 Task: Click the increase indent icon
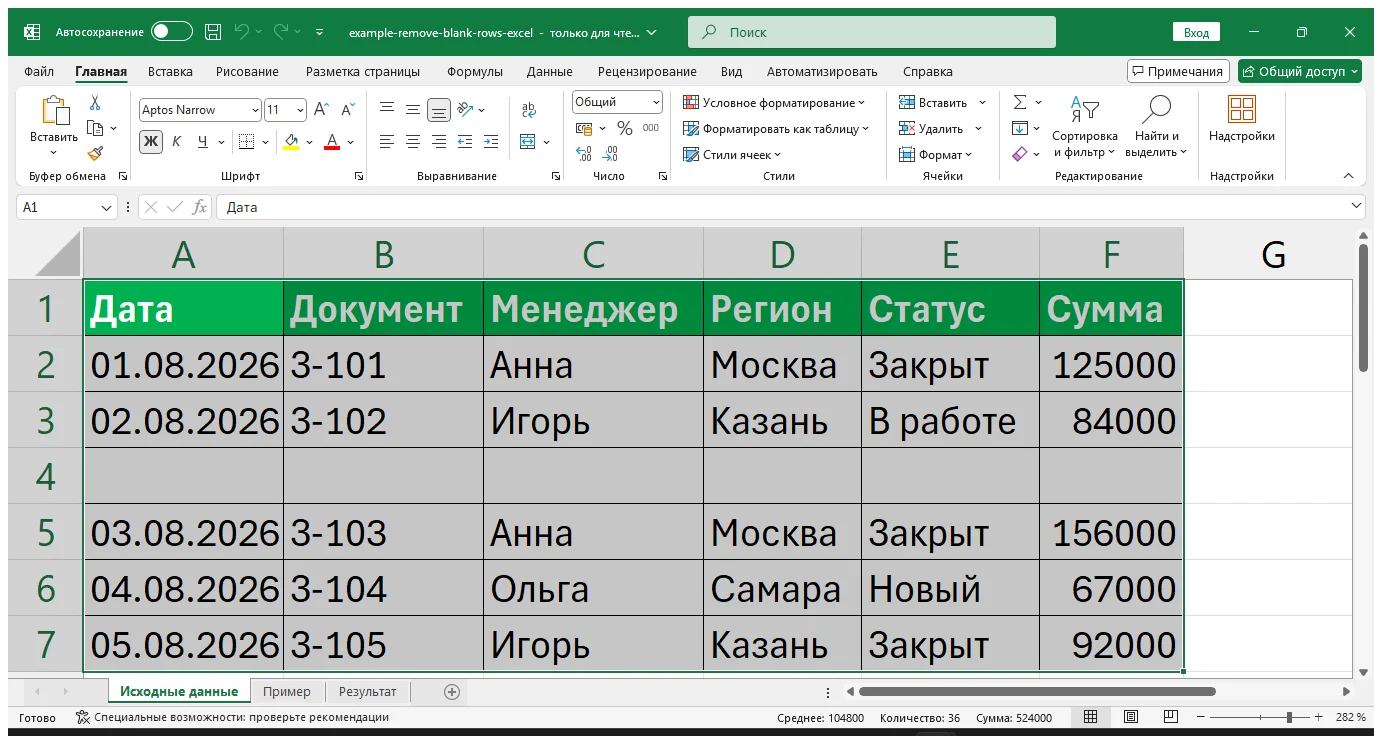coord(490,142)
